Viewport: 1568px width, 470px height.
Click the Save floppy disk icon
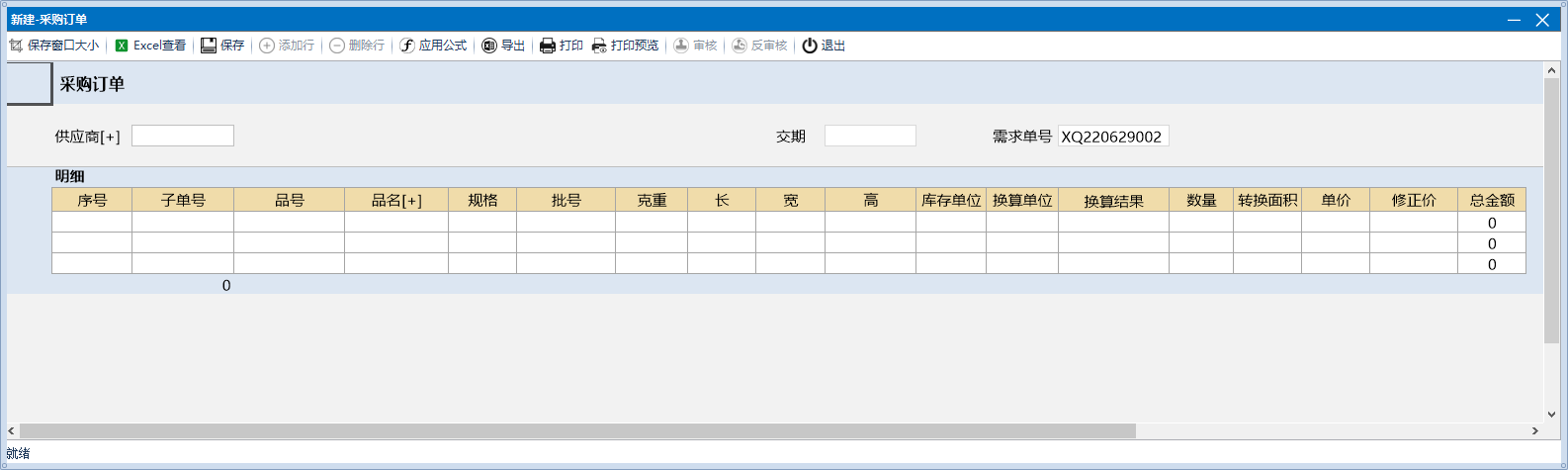[x=209, y=46]
